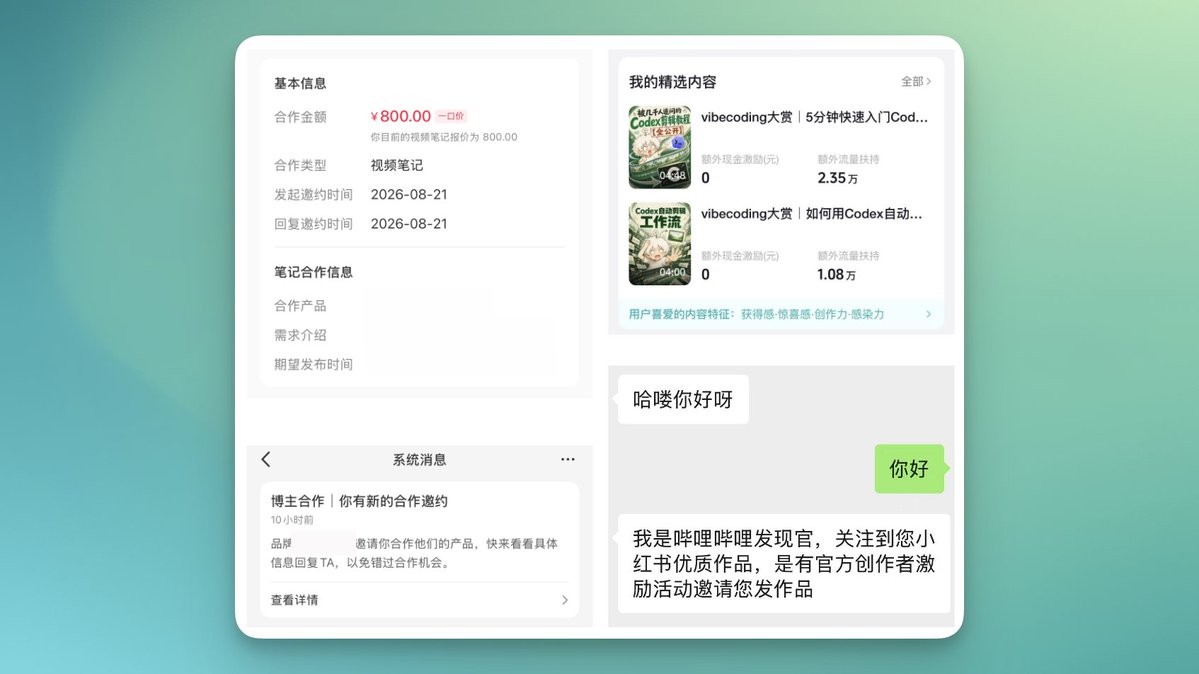Click the 发起邀约时间 date 2026-08-21
Viewport: 1199px width, 674px height.
point(409,194)
